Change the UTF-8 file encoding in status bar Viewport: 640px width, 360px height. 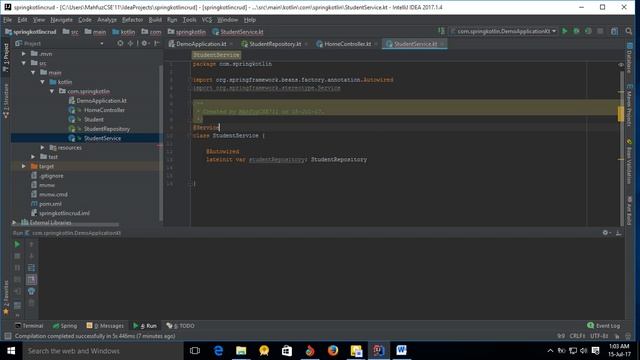(599, 336)
